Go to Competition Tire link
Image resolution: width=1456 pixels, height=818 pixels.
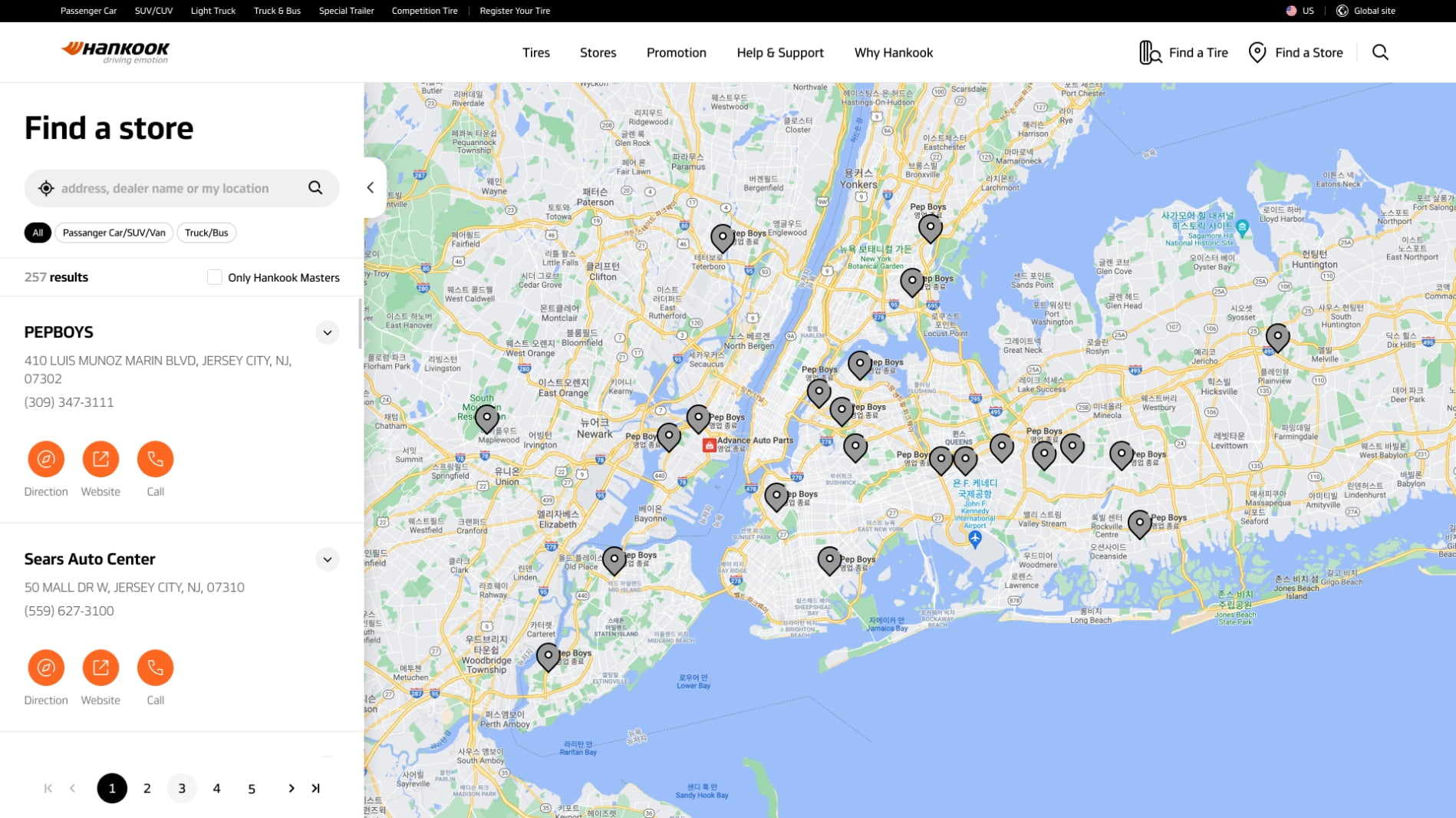[x=424, y=11]
